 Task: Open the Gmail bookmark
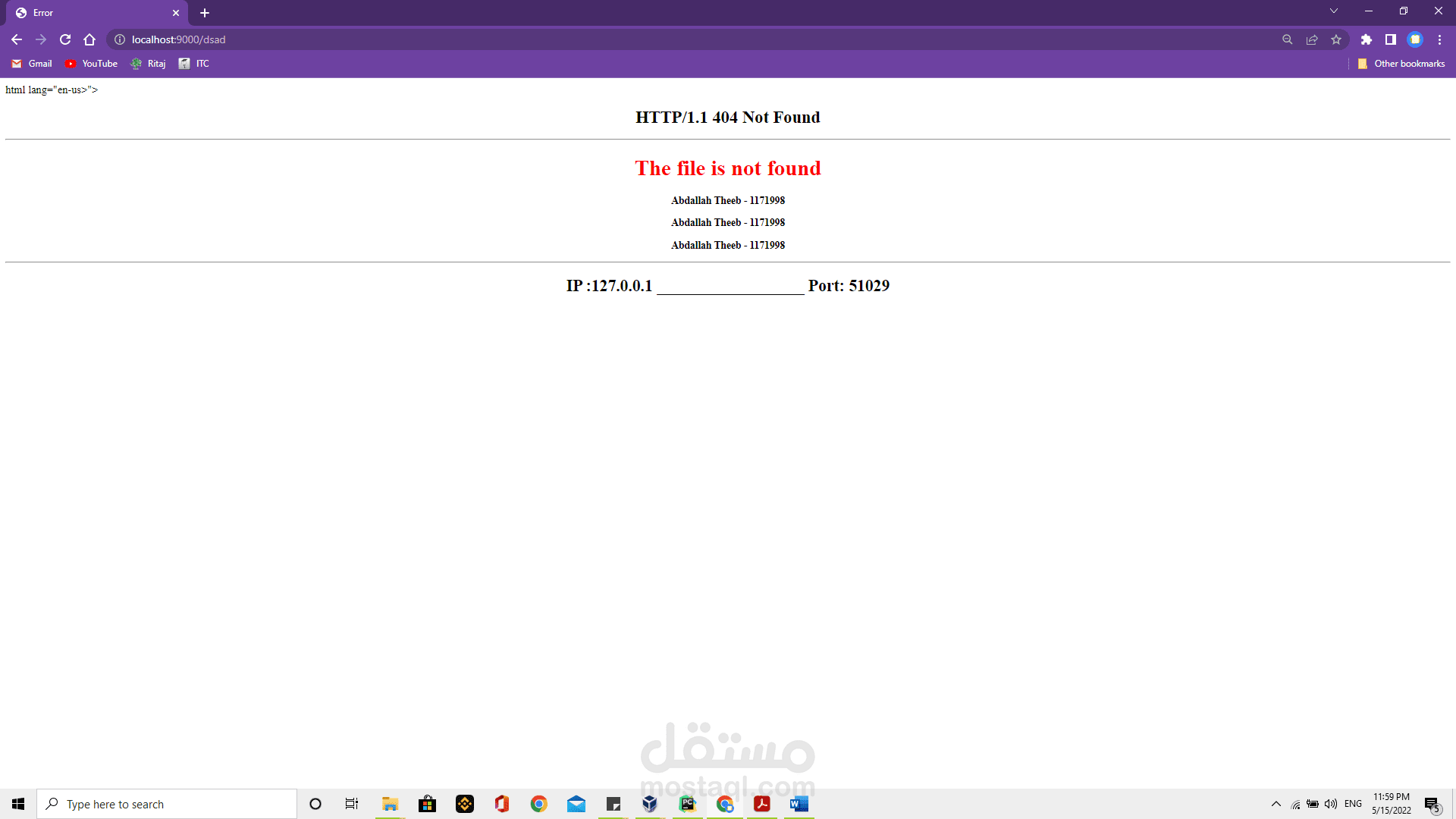32,64
